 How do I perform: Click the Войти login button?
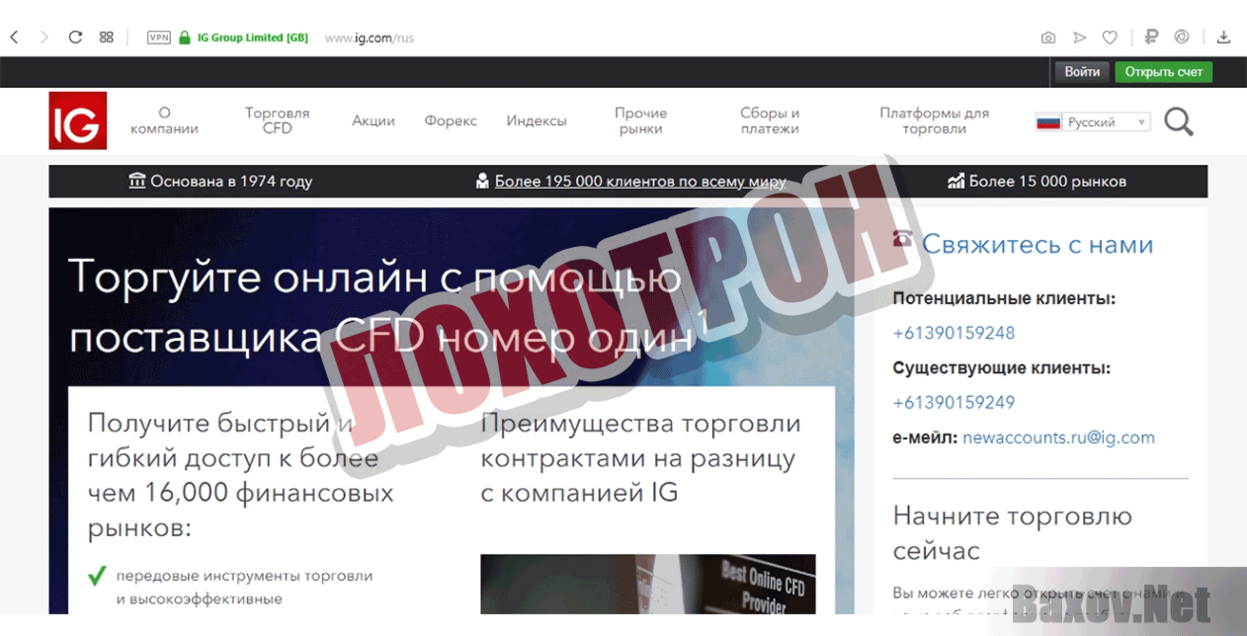click(1082, 72)
